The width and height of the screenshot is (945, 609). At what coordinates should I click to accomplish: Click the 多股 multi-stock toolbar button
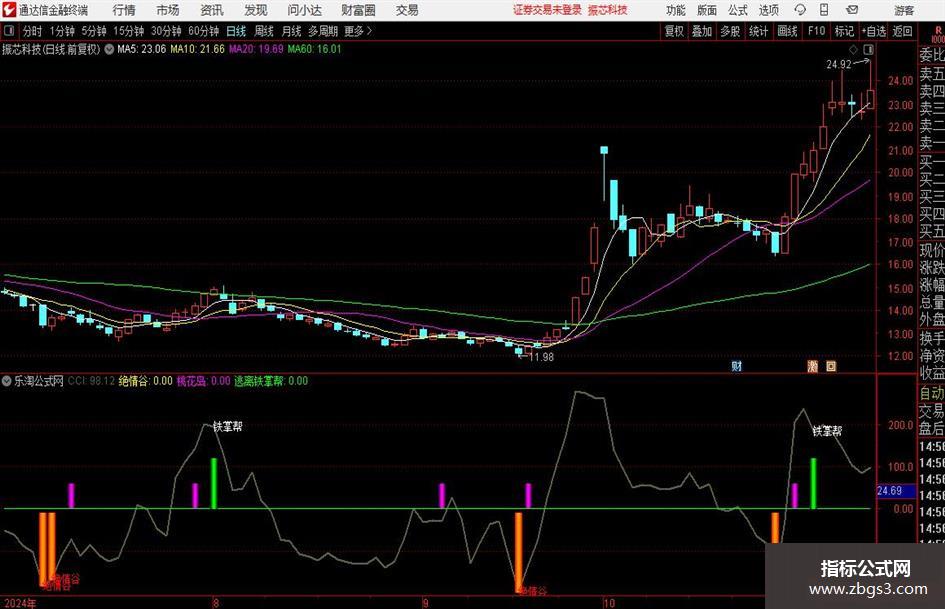(x=730, y=31)
